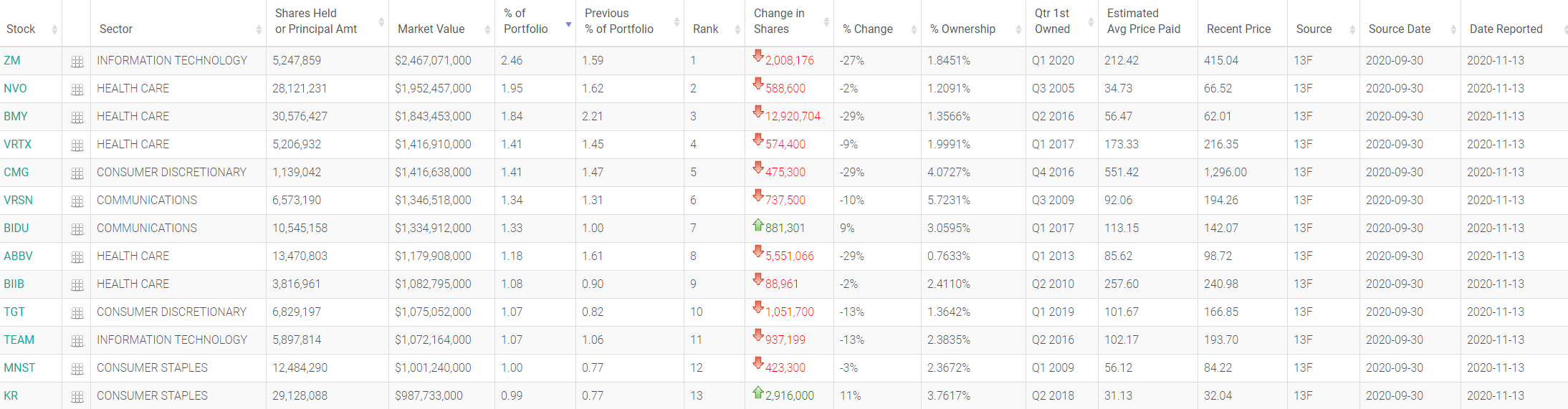Sort by Market Value header
Viewport: 1568px width, 409px height.
[x=431, y=29]
